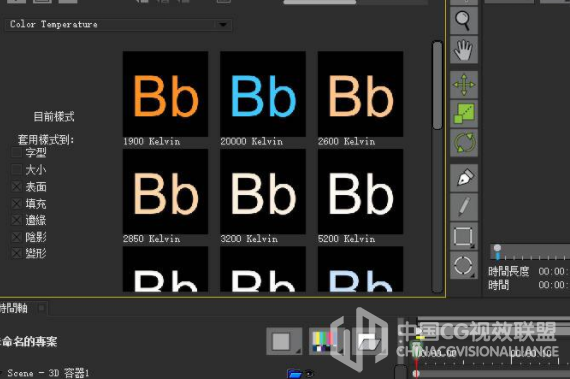Activate the green scale tool
570x379 pixels.
(x=463, y=114)
